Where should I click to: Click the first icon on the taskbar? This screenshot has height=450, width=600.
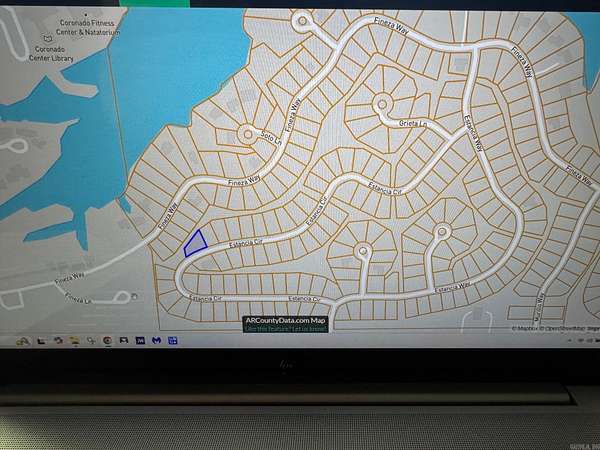22,340
